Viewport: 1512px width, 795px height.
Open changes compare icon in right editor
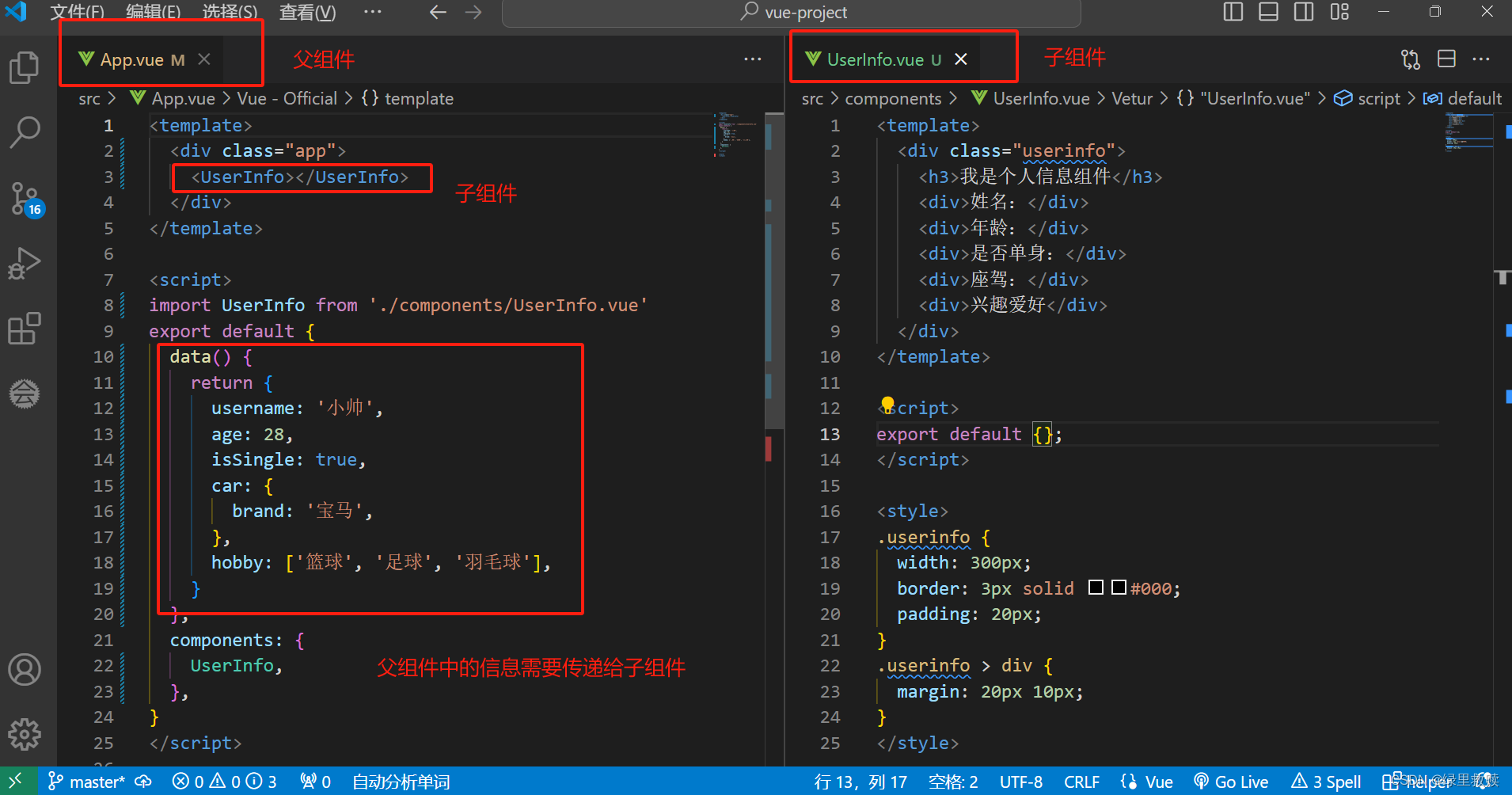[1411, 59]
